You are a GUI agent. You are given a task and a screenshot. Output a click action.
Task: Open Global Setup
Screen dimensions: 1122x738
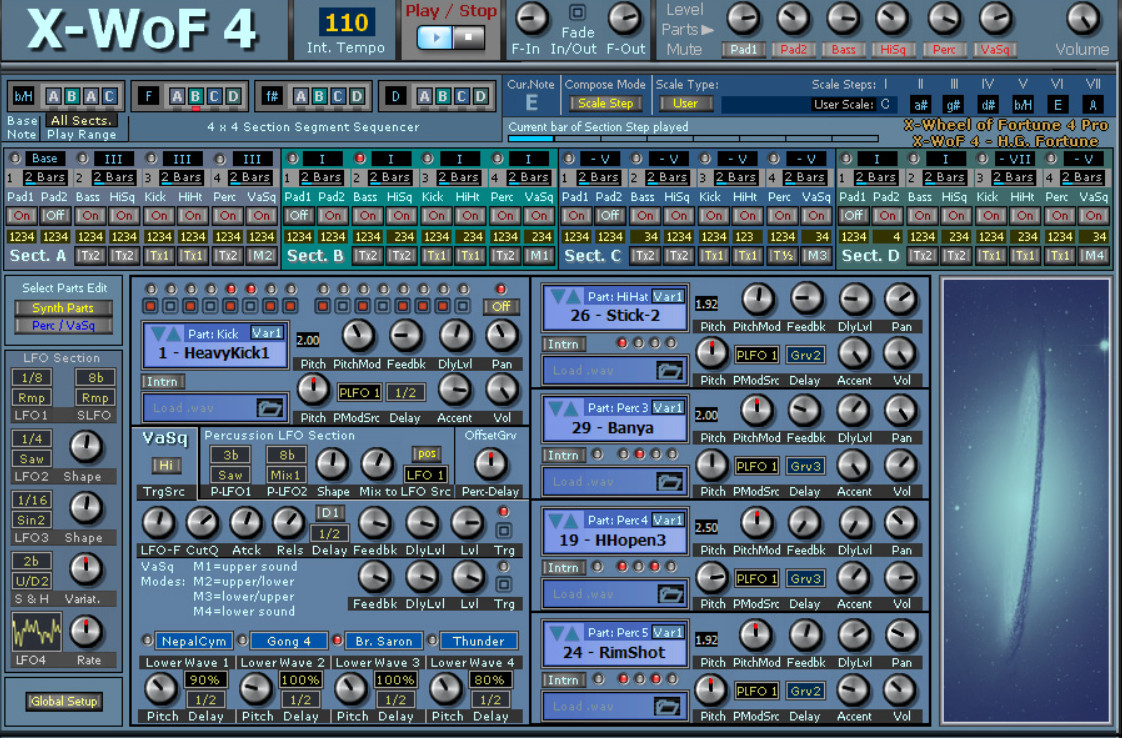point(64,701)
